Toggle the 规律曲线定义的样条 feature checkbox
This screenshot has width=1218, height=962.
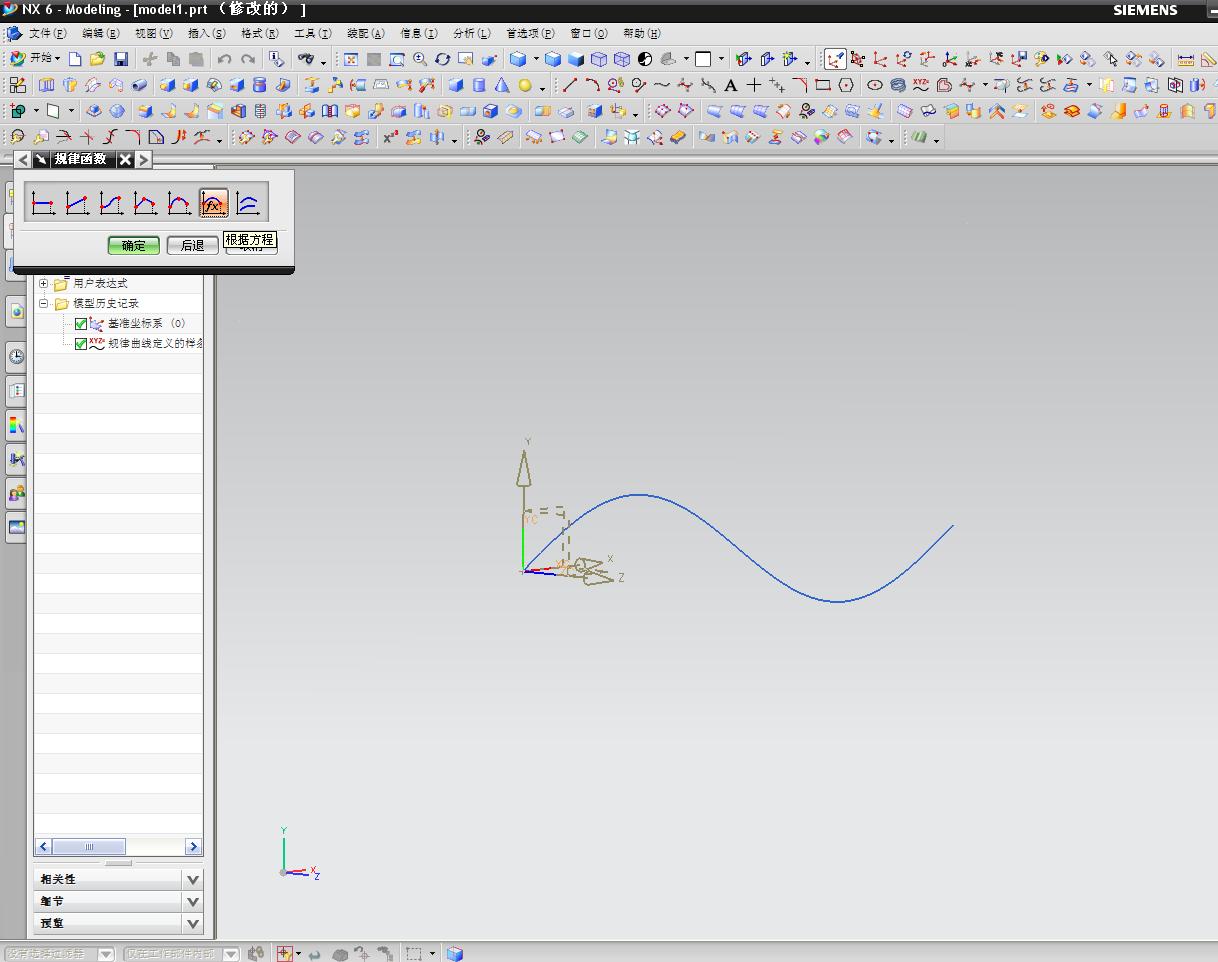coord(81,344)
